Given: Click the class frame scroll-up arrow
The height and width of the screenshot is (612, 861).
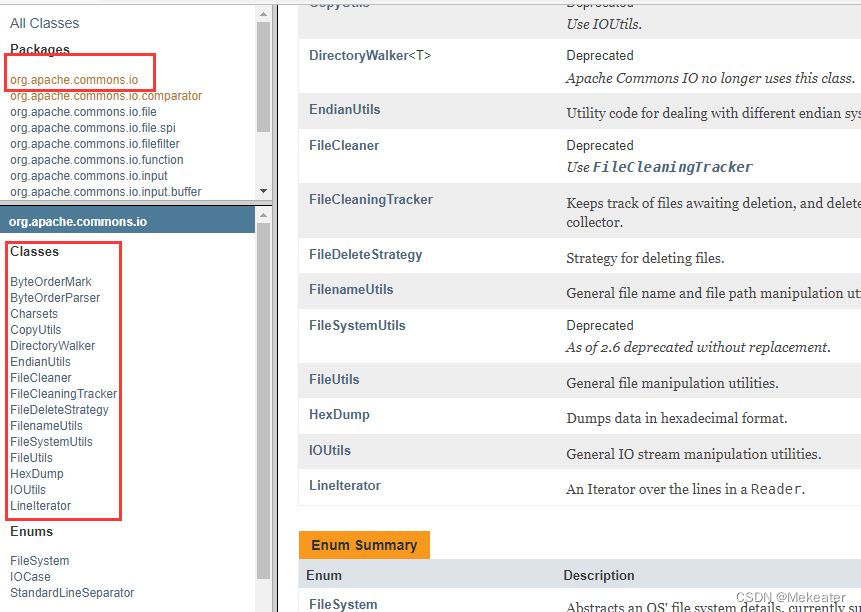Looking at the screenshot, I should pyautogui.click(x=264, y=215).
